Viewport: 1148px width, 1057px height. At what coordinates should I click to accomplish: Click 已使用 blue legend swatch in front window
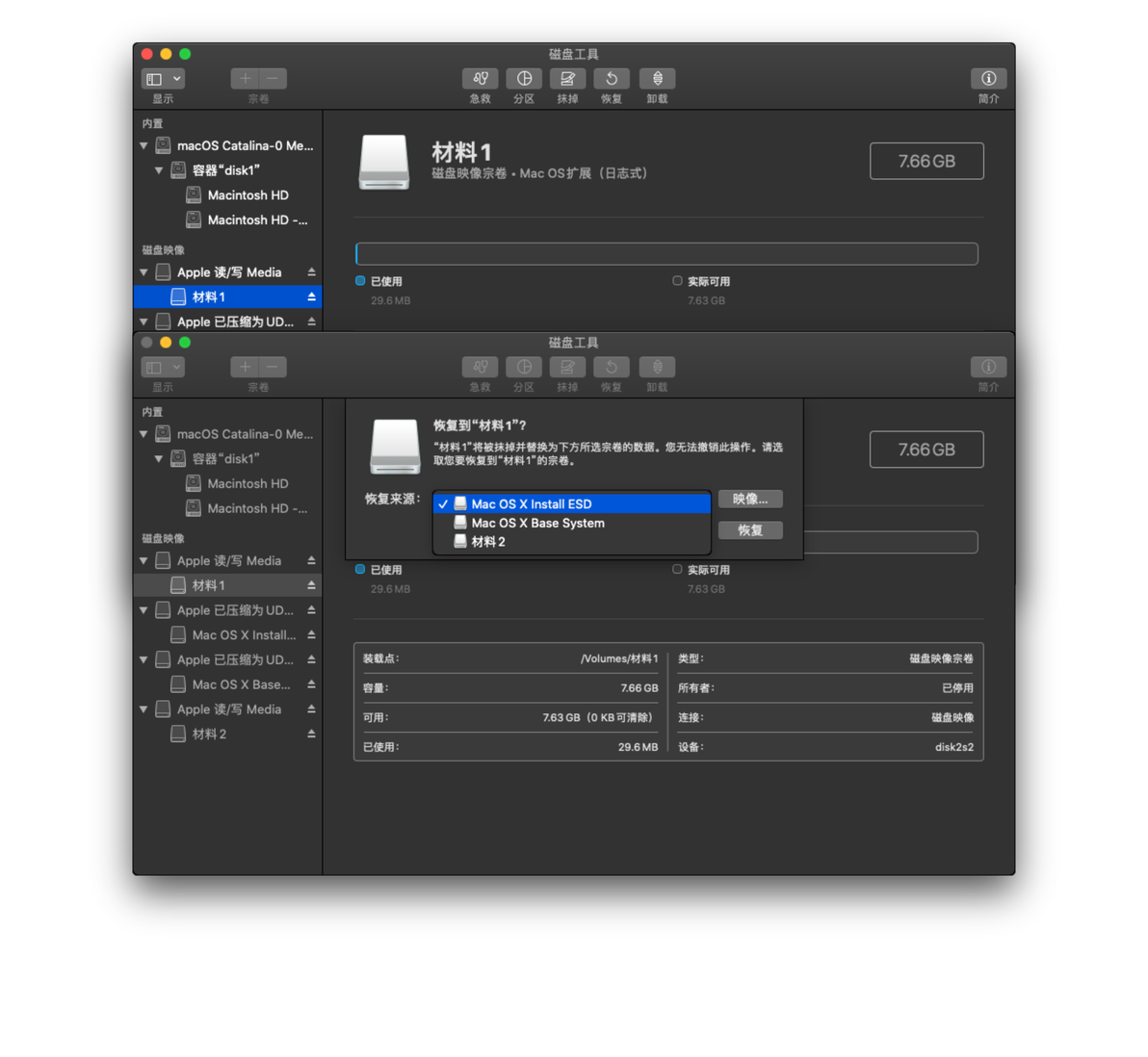pyautogui.click(x=360, y=570)
